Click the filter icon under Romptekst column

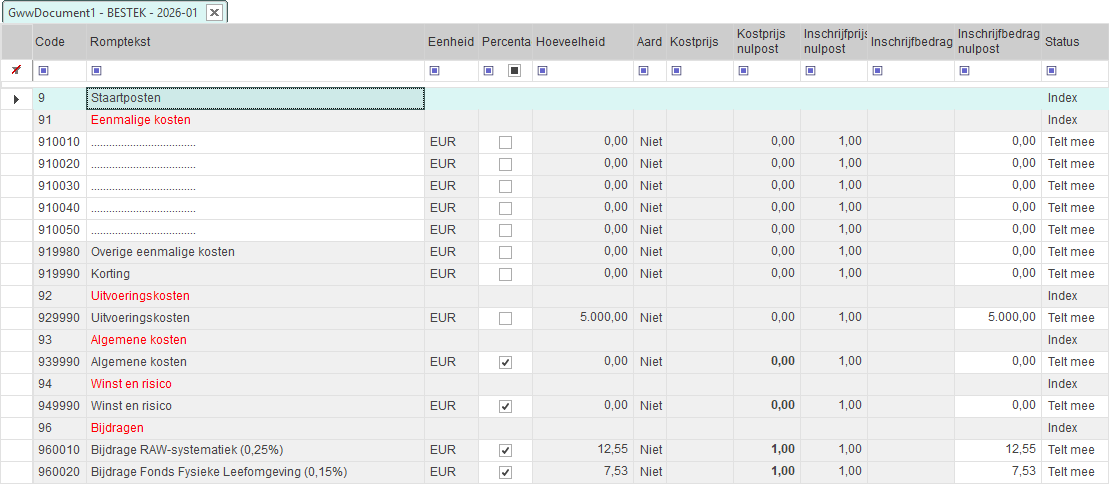pyautogui.click(x=96, y=70)
